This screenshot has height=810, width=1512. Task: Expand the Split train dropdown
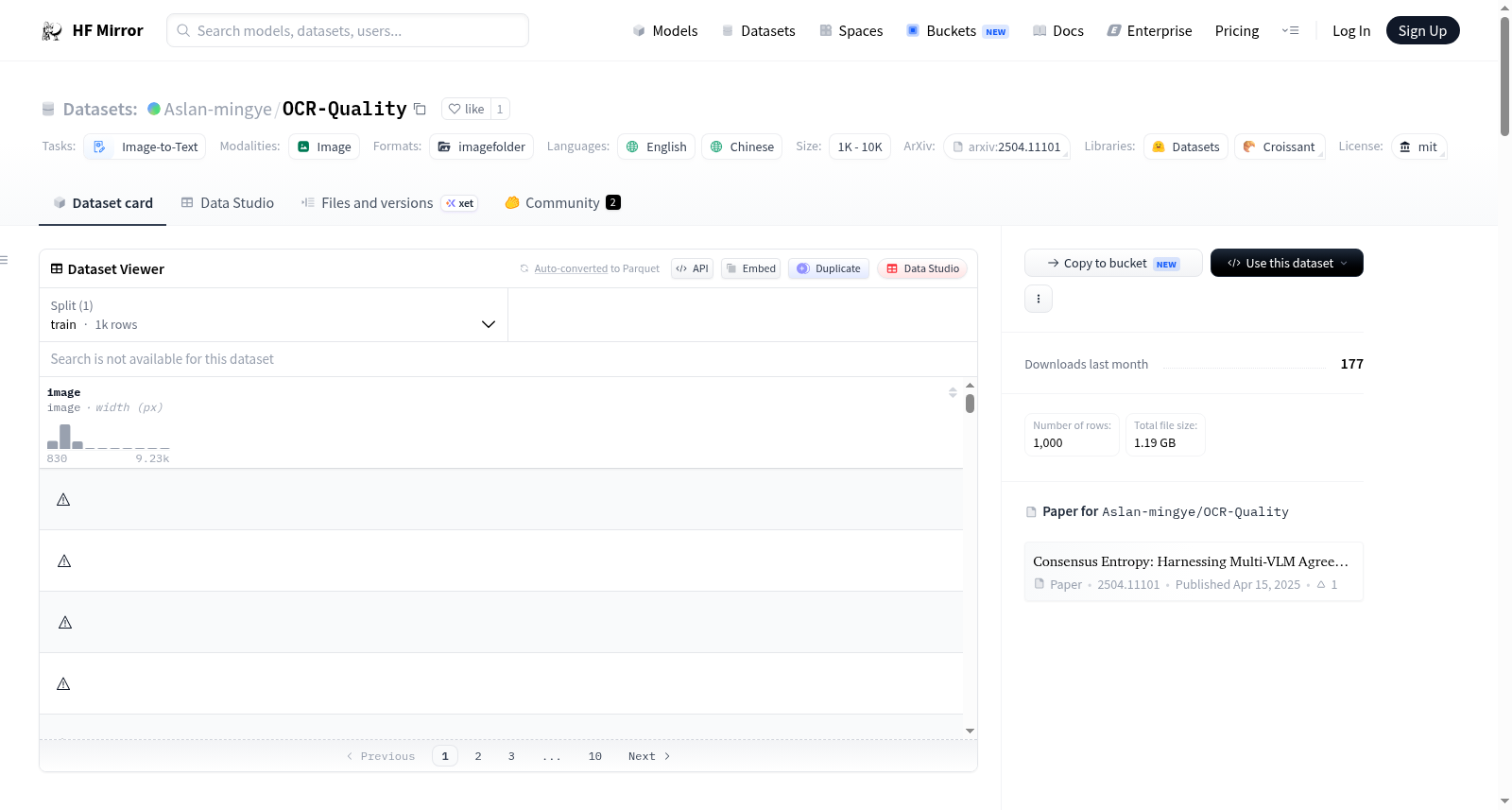coord(273,315)
